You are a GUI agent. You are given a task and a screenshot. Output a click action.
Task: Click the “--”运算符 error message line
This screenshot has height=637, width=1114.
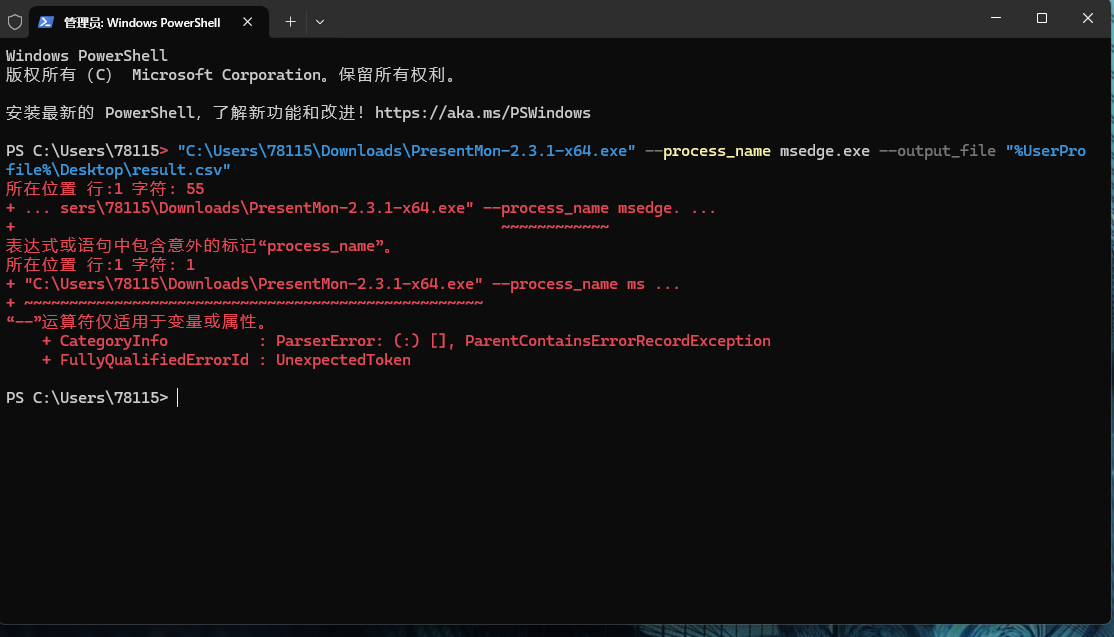click(x=137, y=322)
